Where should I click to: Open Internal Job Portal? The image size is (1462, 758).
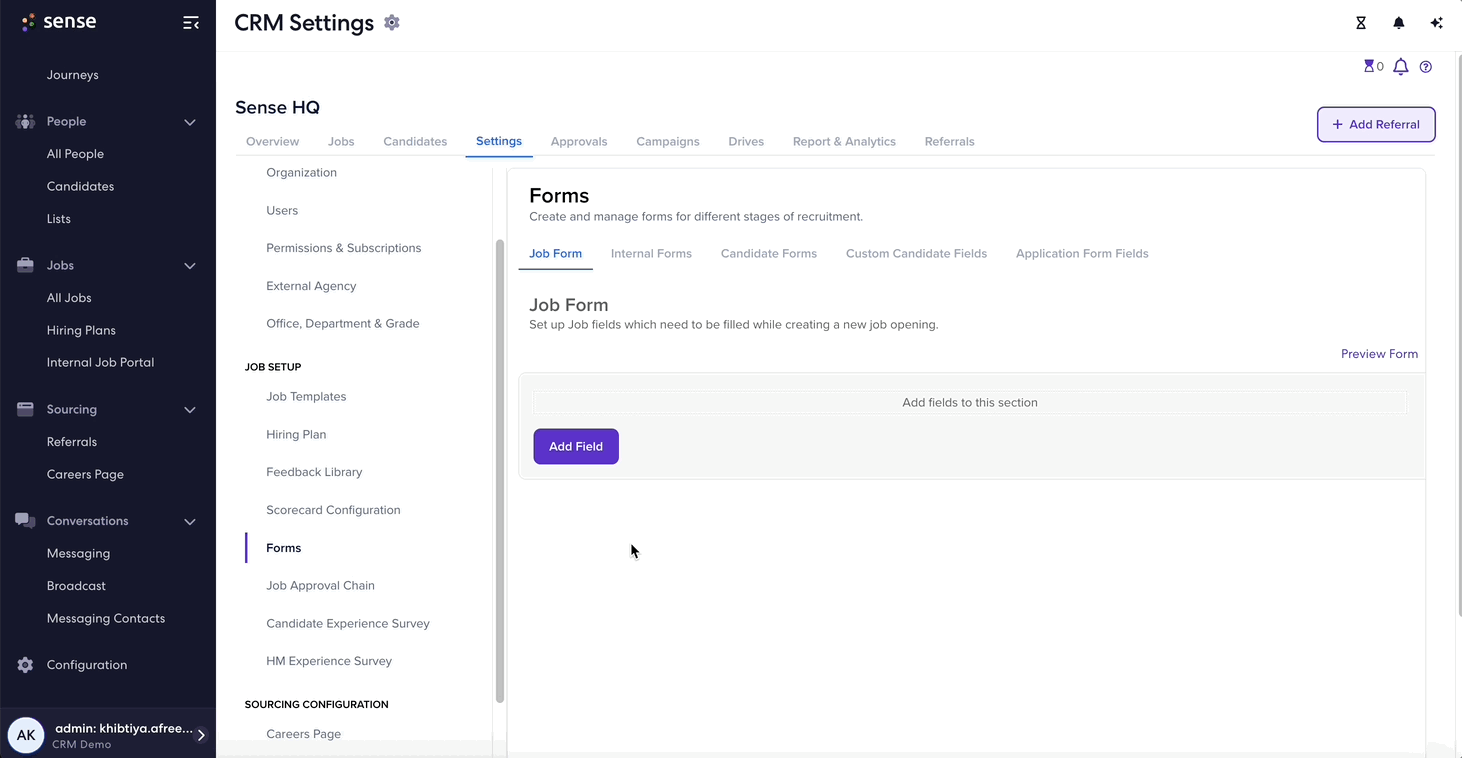coord(100,362)
